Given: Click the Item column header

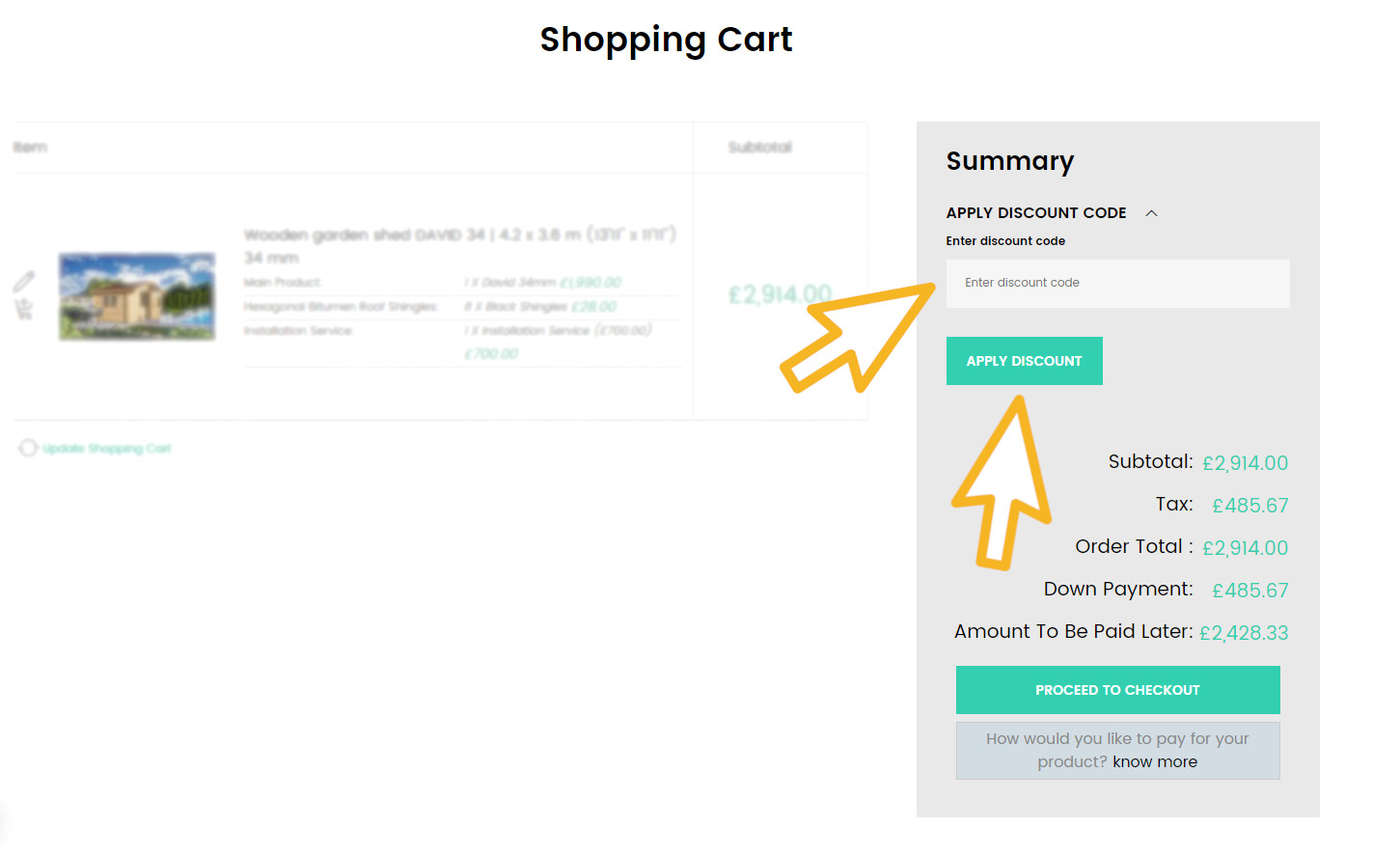Looking at the screenshot, I should pyautogui.click(x=30, y=148).
